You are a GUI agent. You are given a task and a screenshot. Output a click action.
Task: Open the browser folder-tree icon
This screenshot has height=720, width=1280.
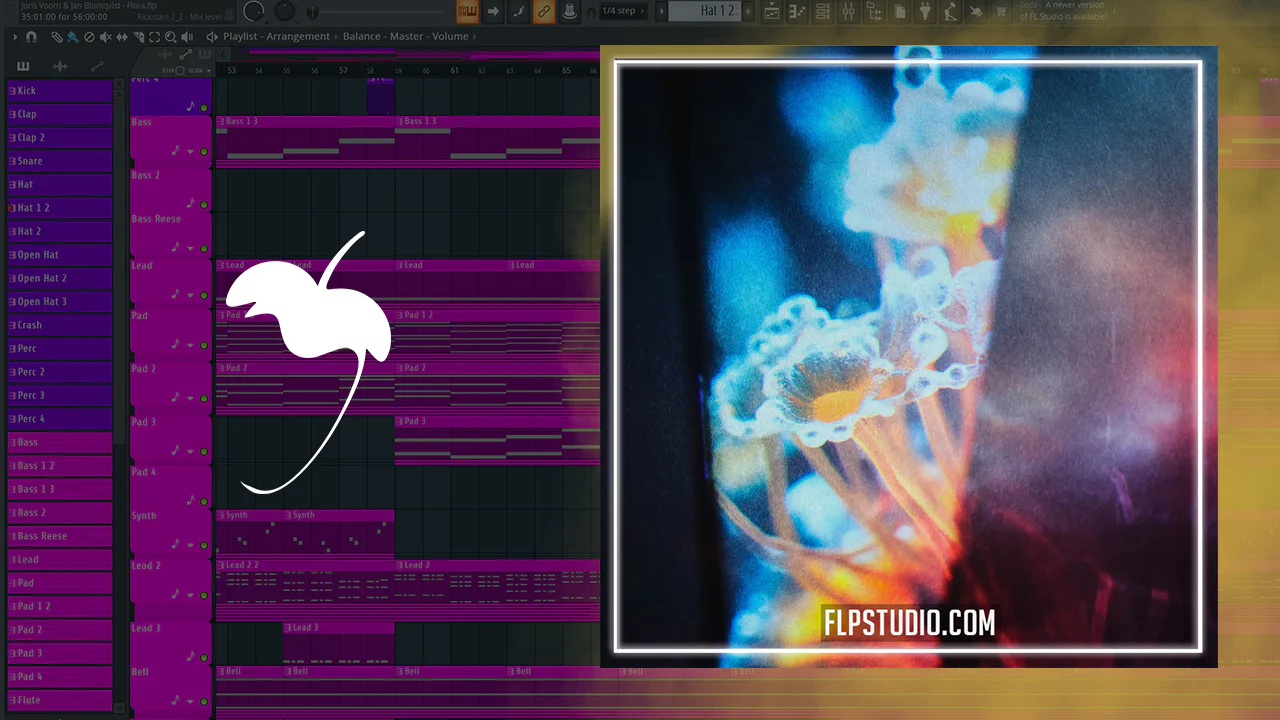[875, 11]
